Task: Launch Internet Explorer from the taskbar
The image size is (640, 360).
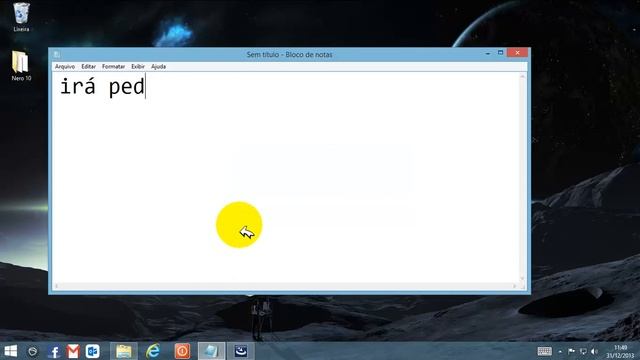Action: [153, 351]
